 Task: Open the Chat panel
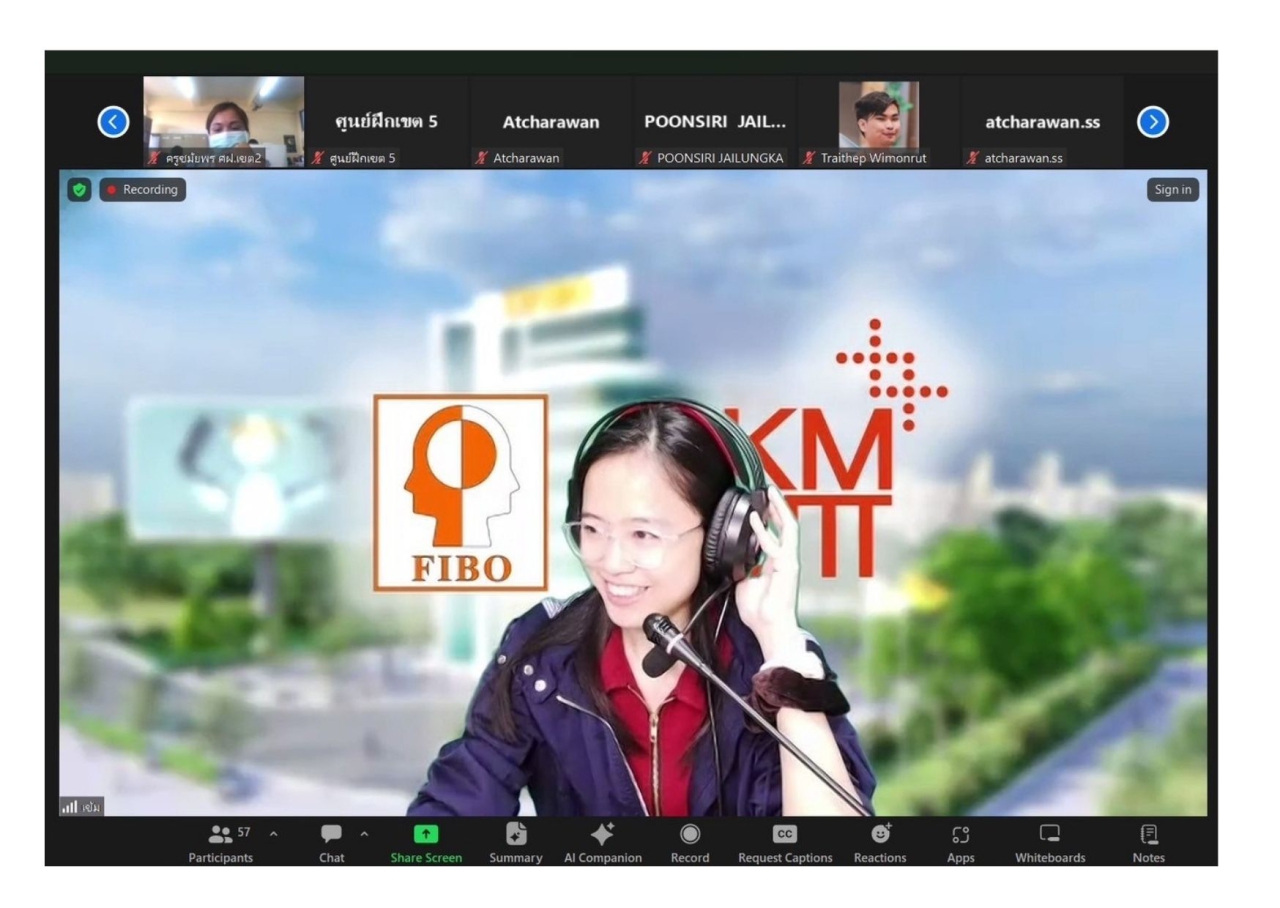tap(332, 844)
